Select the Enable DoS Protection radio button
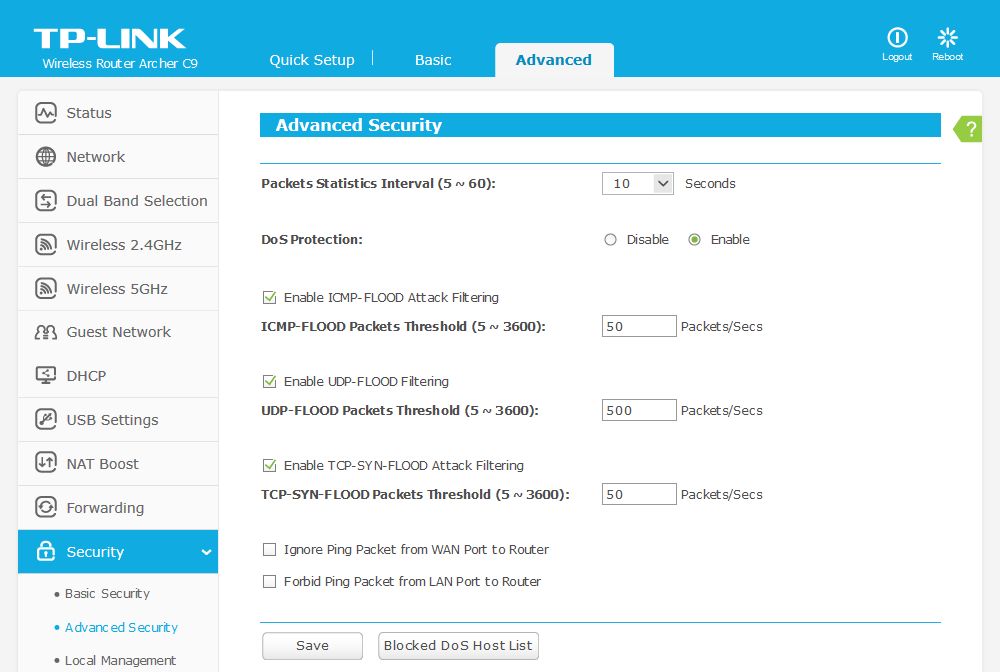The width and height of the screenshot is (1000, 672). click(695, 240)
